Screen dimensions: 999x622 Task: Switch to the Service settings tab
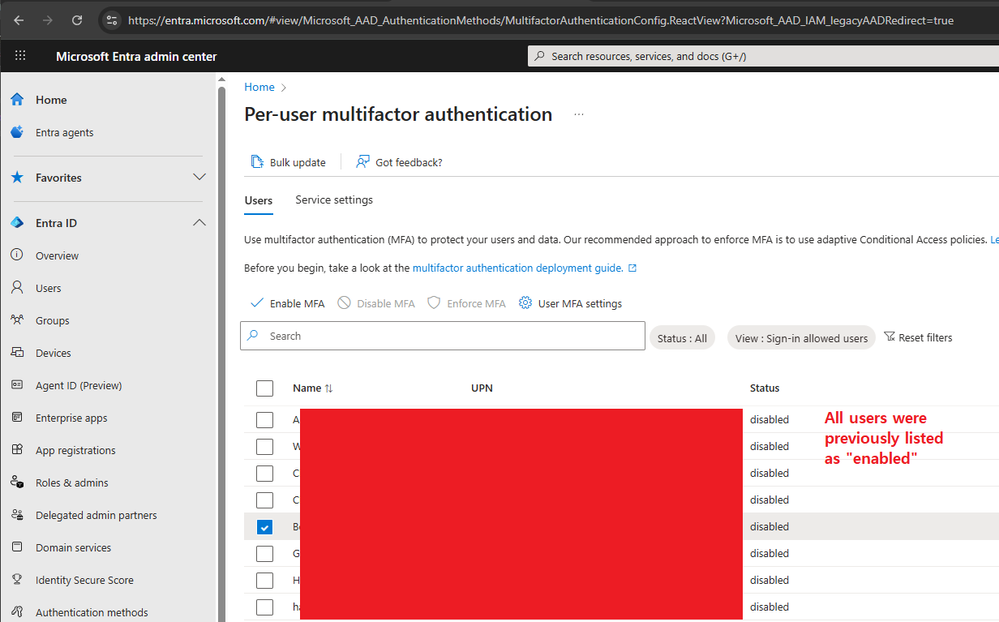click(x=334, y=199)
